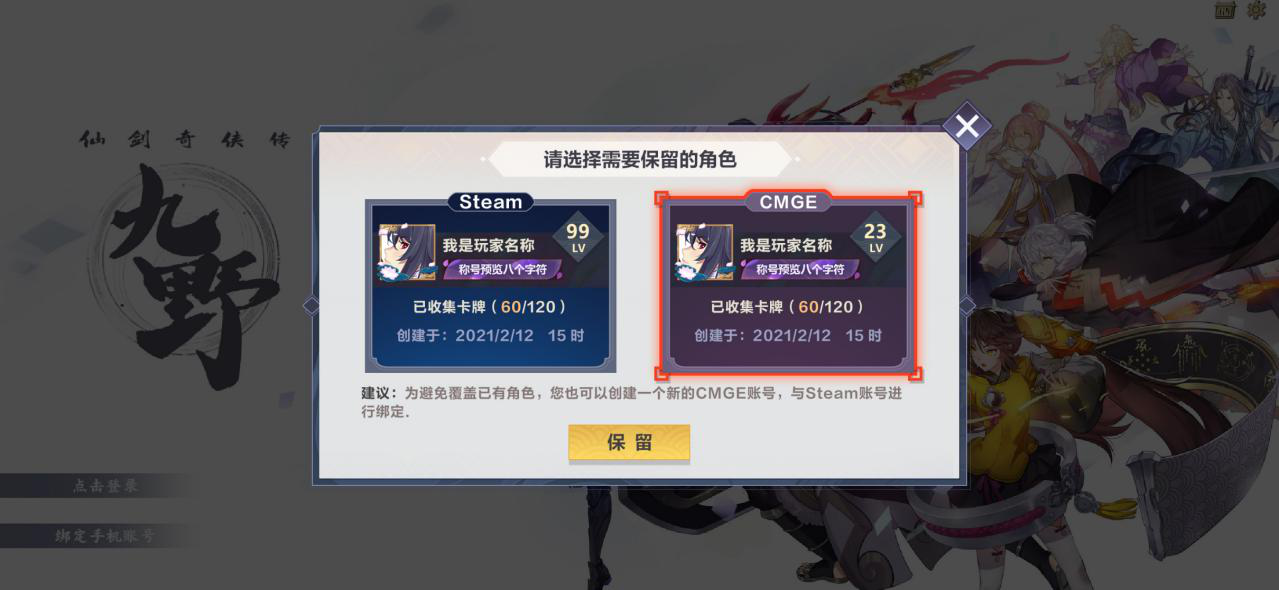The width and height of the screenshot is (1279, 590).
Task: Click the CMGE label tab
Action: (x=788, y=202)
